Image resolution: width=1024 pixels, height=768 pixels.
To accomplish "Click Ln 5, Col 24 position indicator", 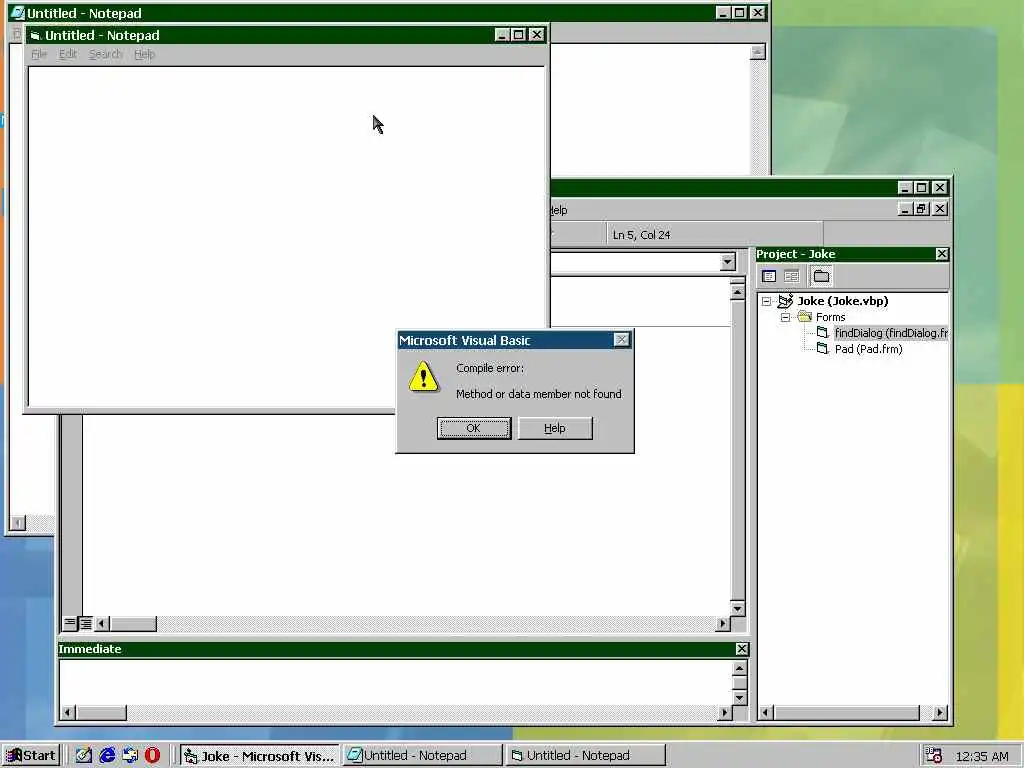I will tap(641, 235).
